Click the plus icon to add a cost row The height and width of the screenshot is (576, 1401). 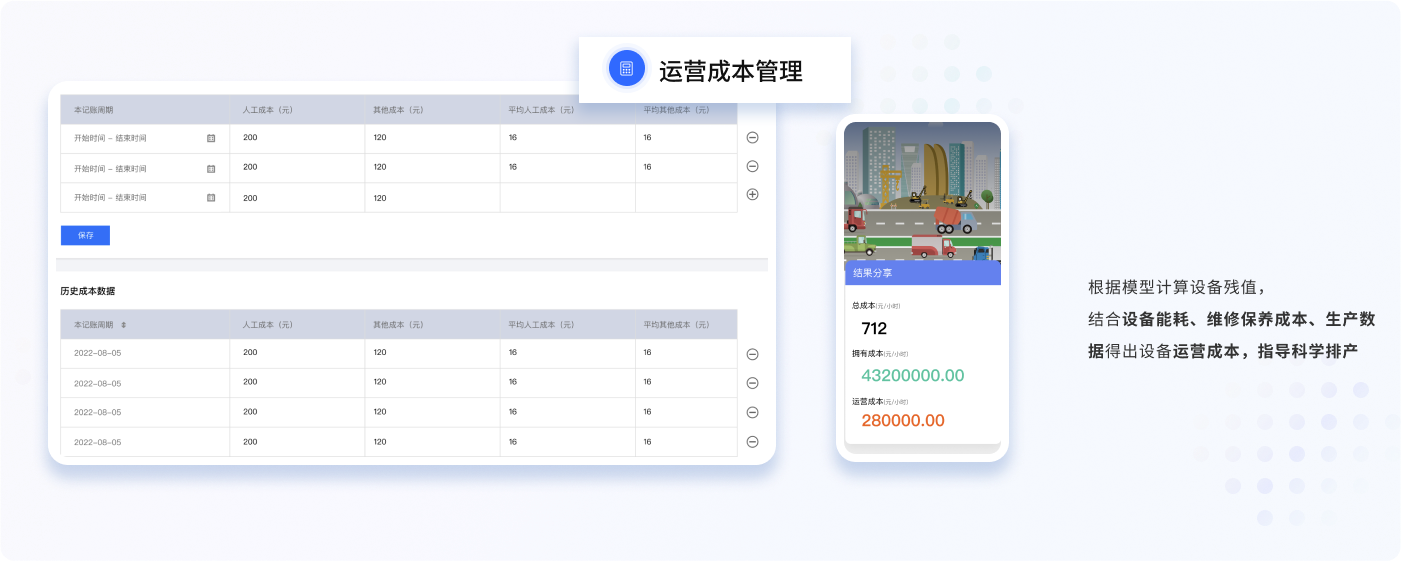click(x=753, y=193)
